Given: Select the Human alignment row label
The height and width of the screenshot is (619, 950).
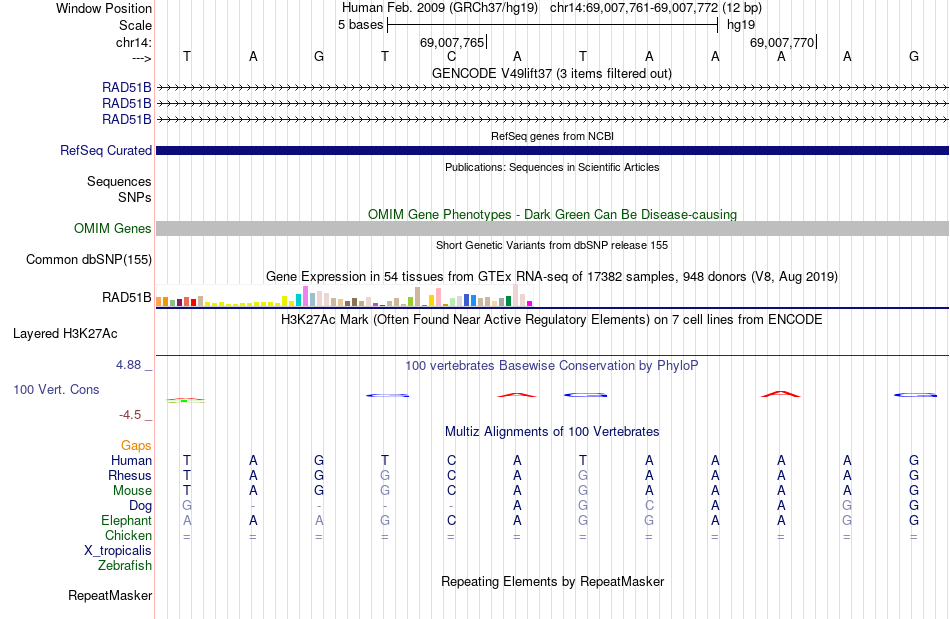Looking at the screenshot, I should point(131,460).
